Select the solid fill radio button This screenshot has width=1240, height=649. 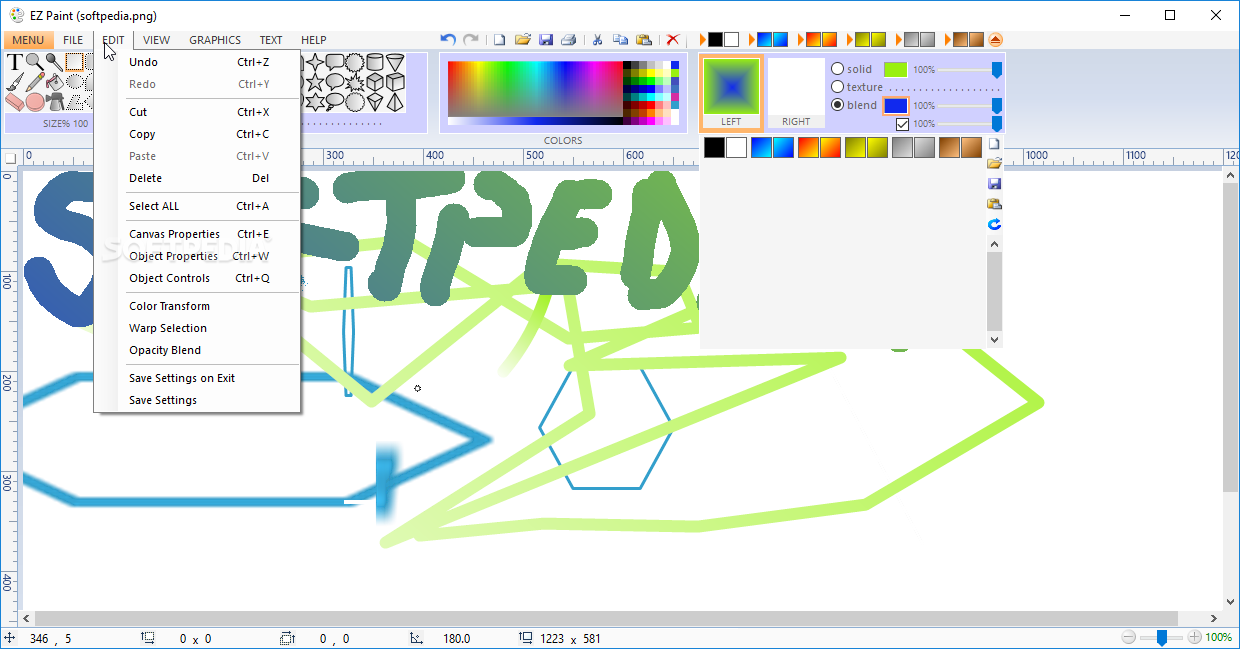pos(838,69)
